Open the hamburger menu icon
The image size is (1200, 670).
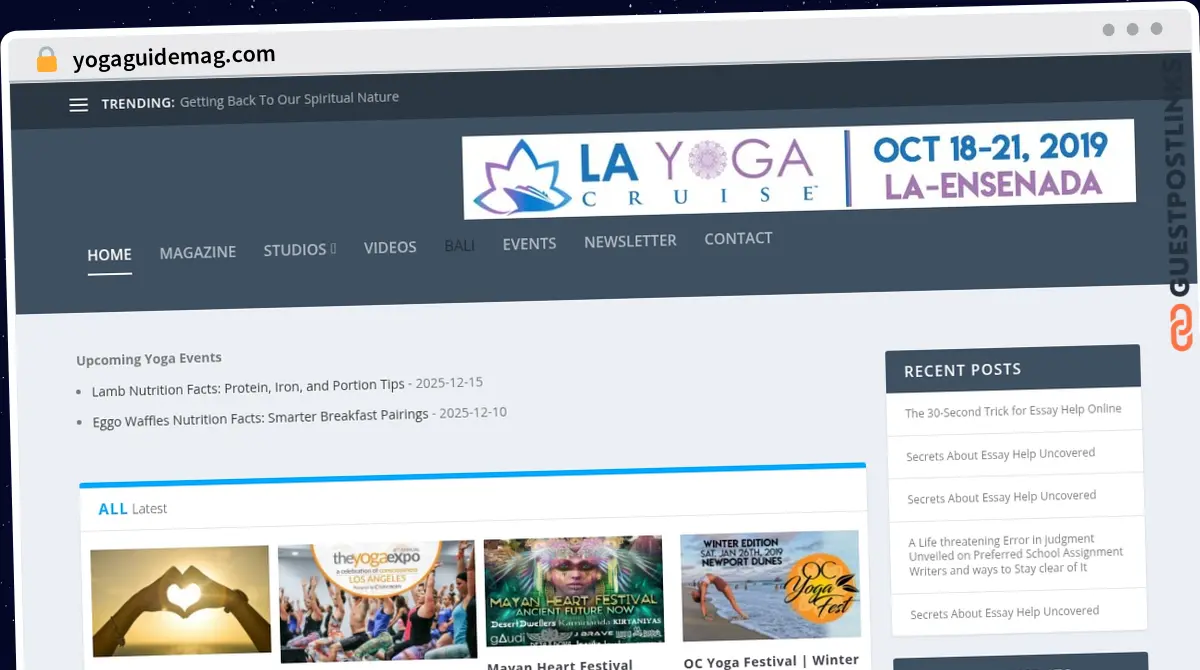78,105
